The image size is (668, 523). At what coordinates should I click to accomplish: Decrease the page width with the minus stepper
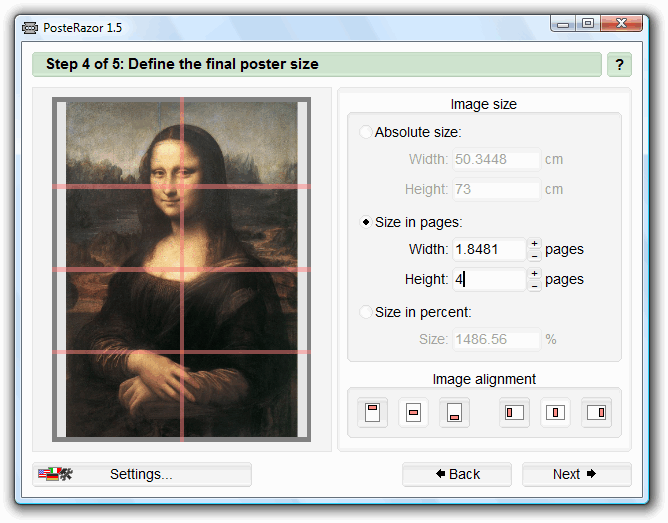[x=534, y=256]
